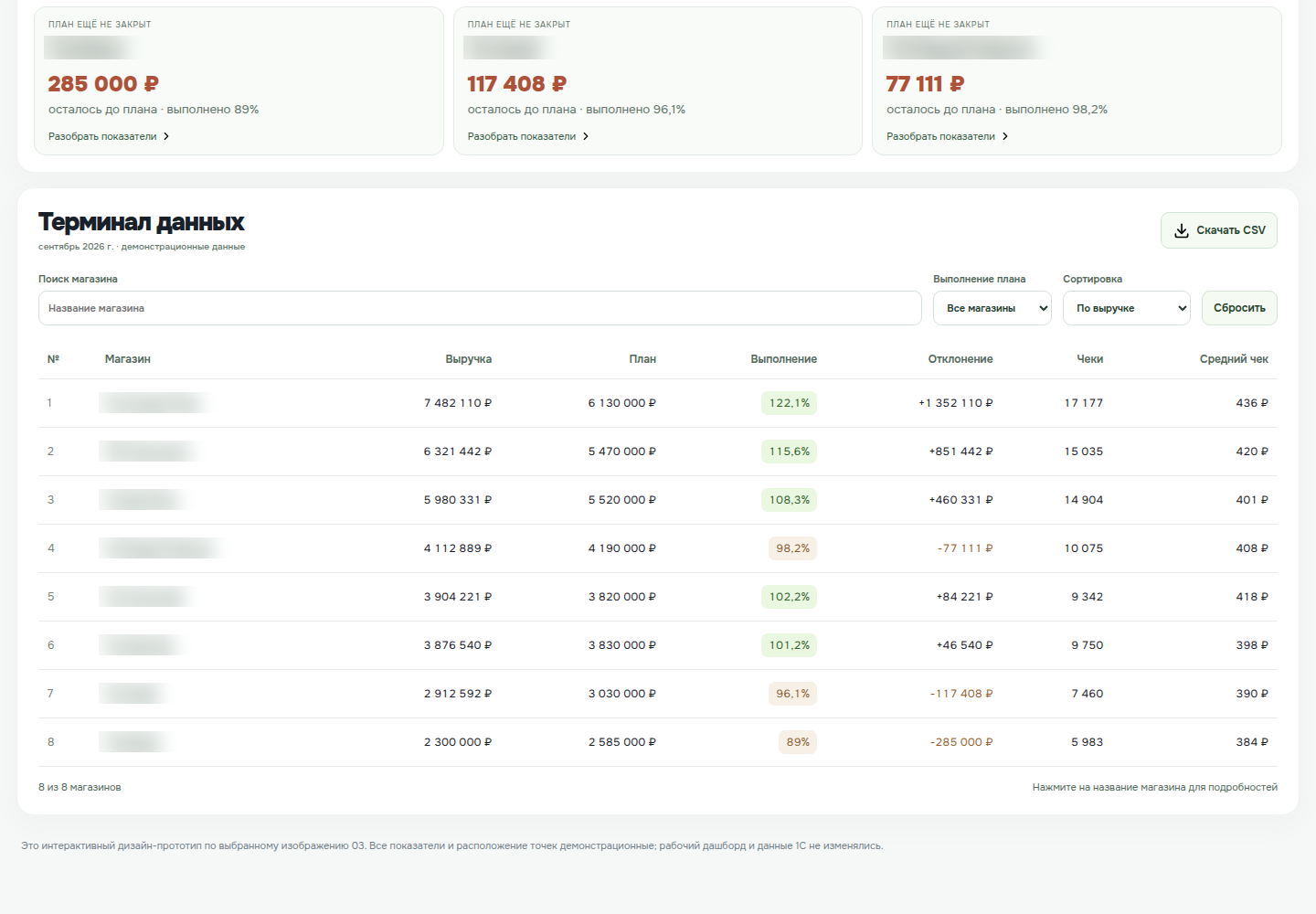This screenshot has width=1316, height=914.
Task: Open the Все магазины plan filter dropdown
Action: (992, 308)
